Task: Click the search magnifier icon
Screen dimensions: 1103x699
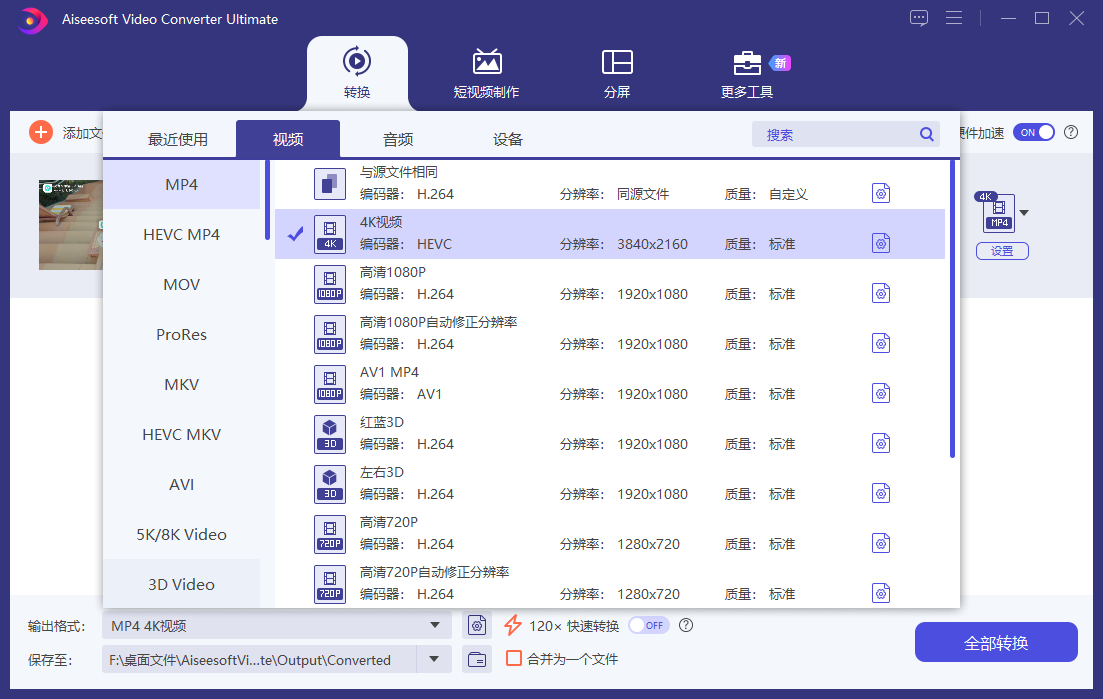Action: click(x=926, y=135)
